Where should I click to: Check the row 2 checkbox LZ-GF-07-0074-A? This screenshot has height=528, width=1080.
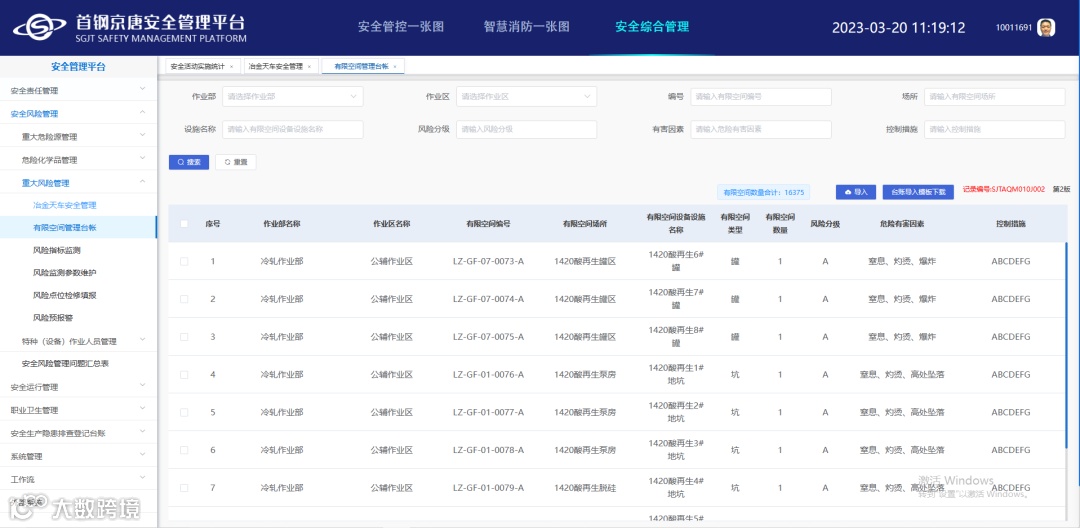pos(184,299)
